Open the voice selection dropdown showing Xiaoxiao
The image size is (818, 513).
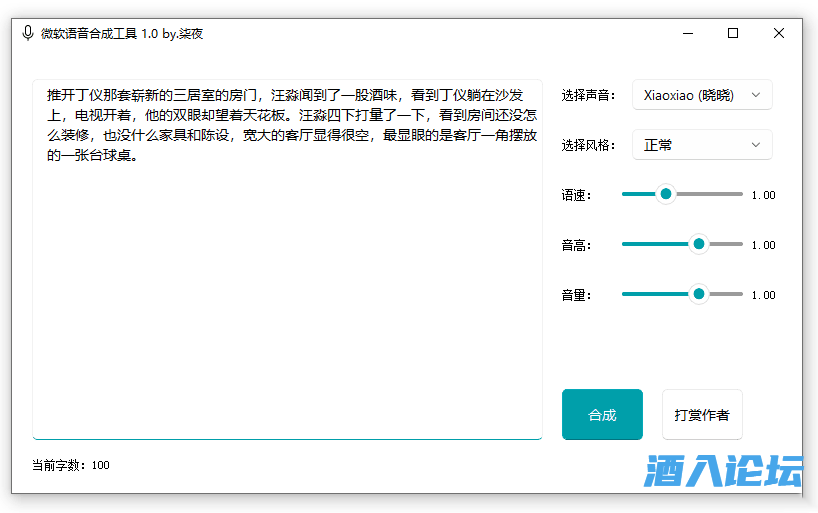point(702,95)
